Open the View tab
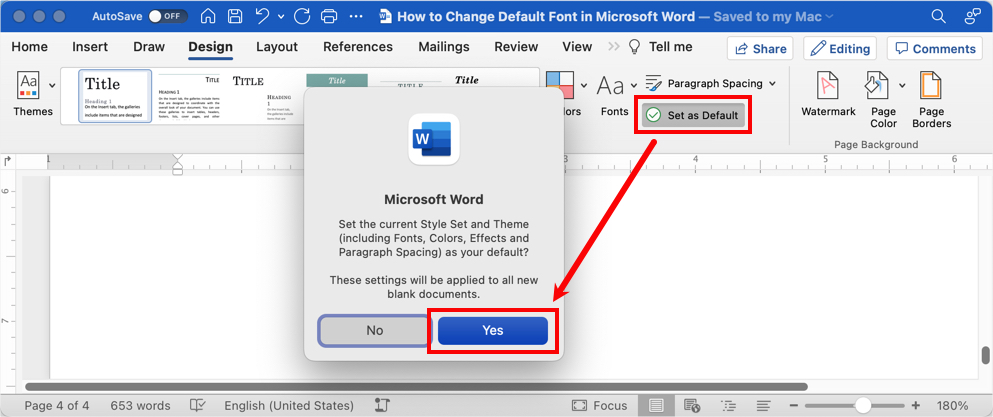 (x=577, y=47)
